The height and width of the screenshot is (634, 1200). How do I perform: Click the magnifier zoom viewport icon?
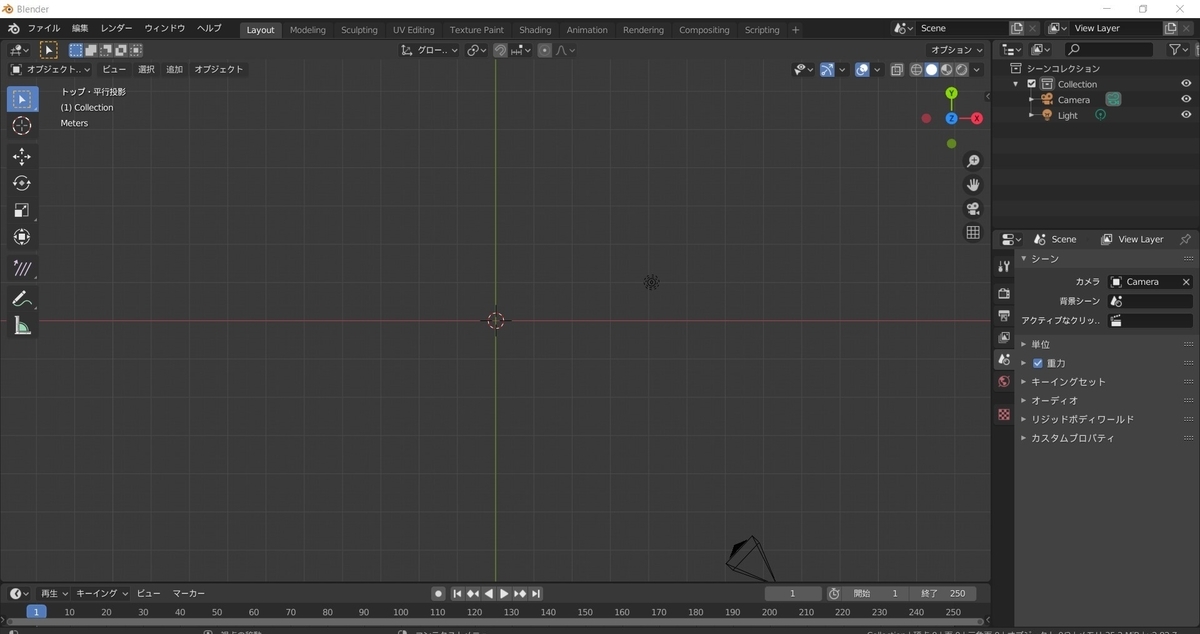(x=973, y=161)
